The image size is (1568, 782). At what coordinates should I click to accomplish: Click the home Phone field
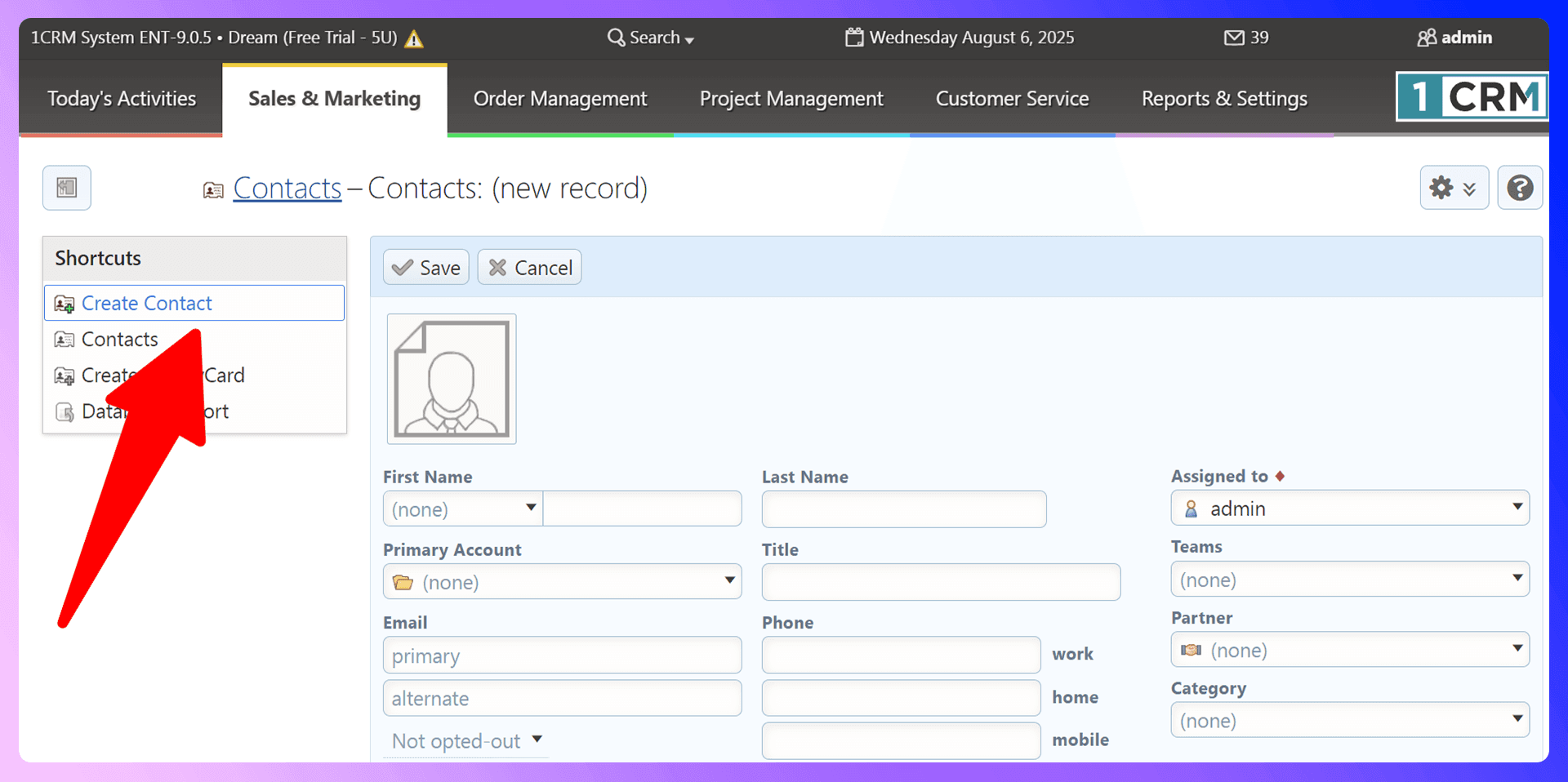pyautogui.click(x=902, y=698)
